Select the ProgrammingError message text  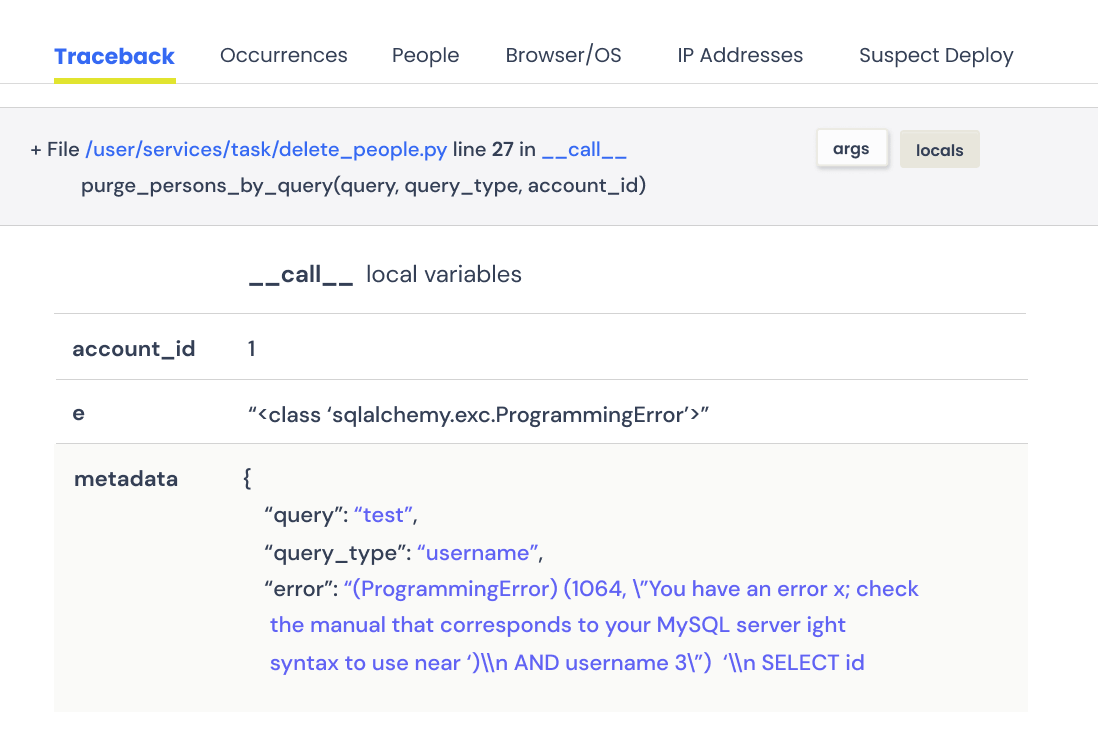click(x=600, y=588)
